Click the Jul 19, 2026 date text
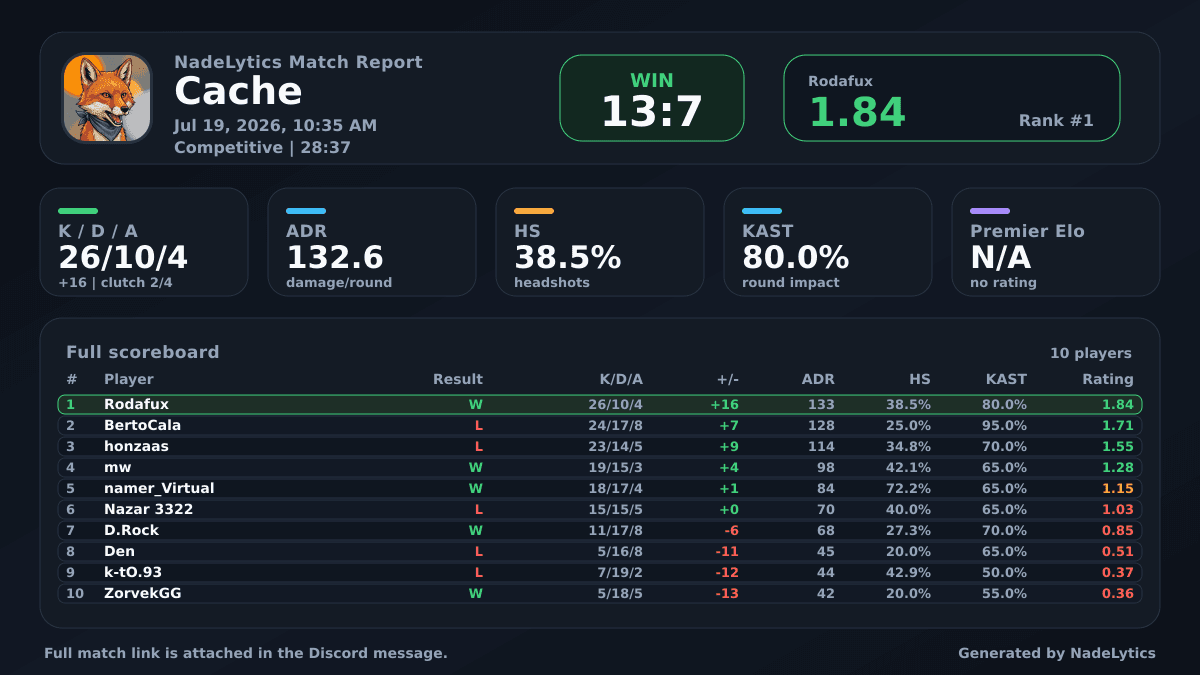 point(275,125)
